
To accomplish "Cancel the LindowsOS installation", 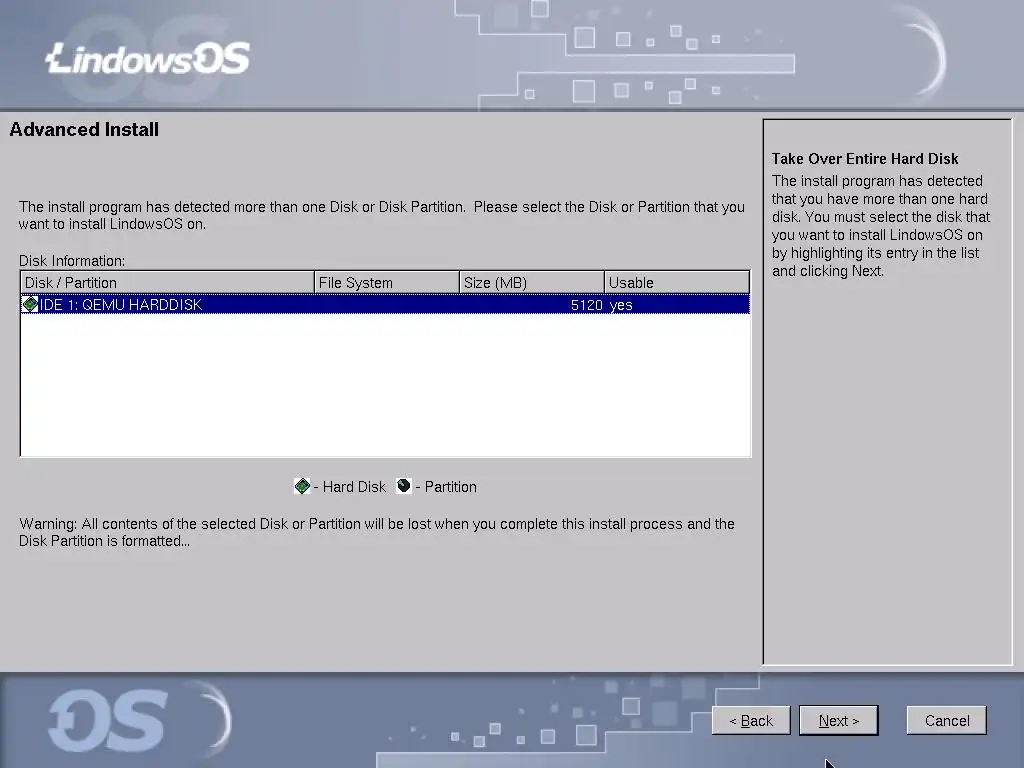I will click(x=946, y=720).
